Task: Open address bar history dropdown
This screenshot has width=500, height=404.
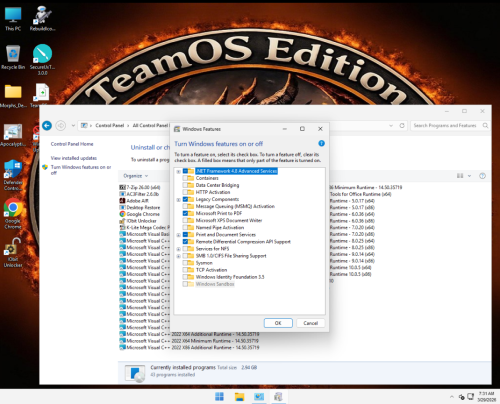Action: [x=391, y=126]
